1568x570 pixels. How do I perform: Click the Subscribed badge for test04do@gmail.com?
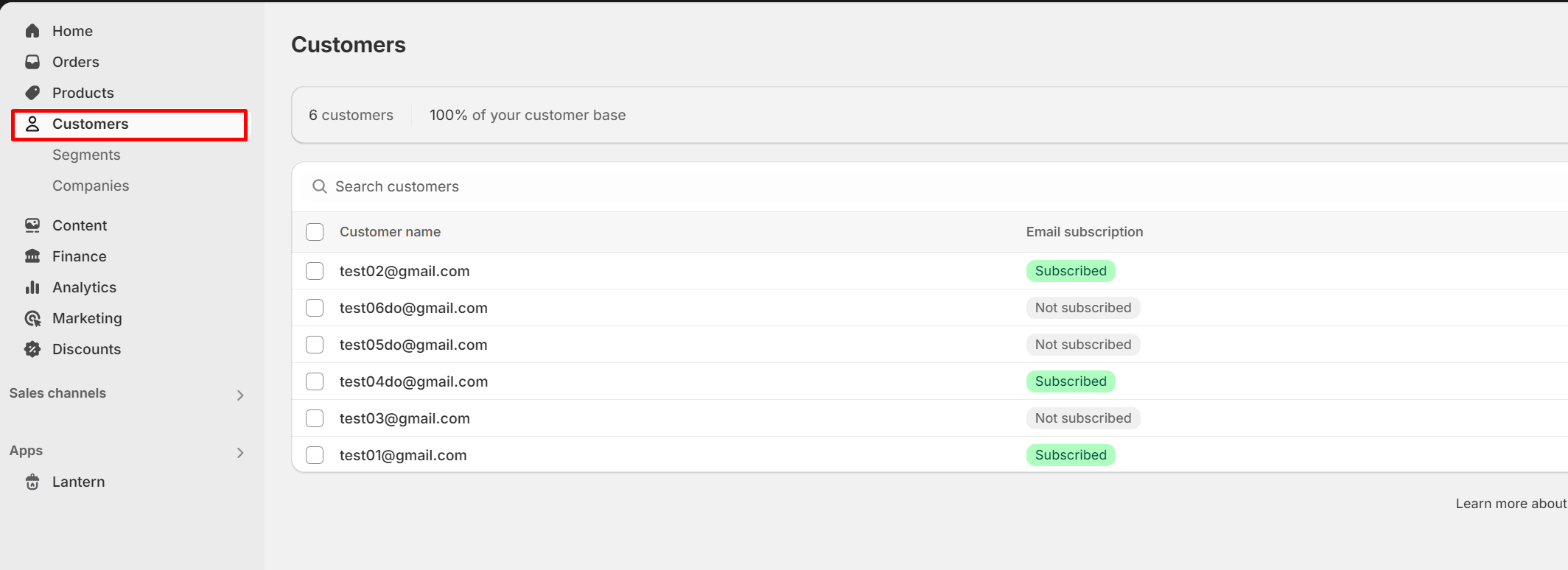(x=1071, y=381)
